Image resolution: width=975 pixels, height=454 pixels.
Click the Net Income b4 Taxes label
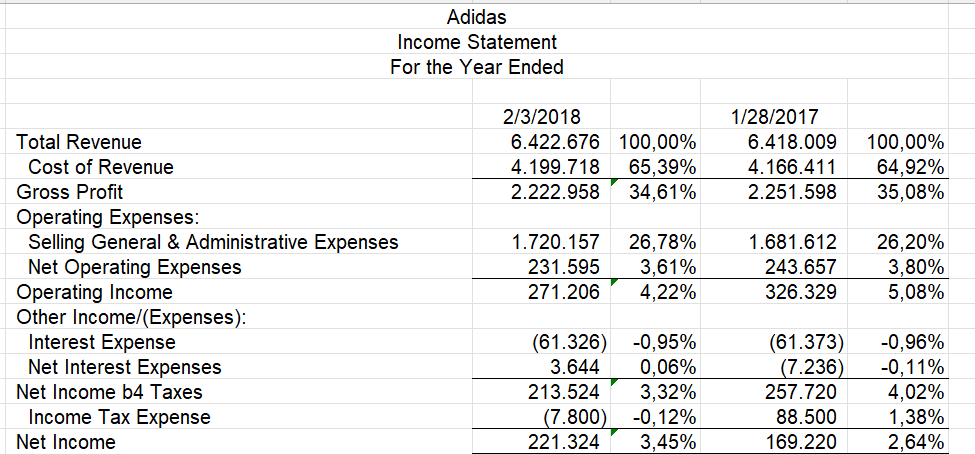(x=109, y=392)
